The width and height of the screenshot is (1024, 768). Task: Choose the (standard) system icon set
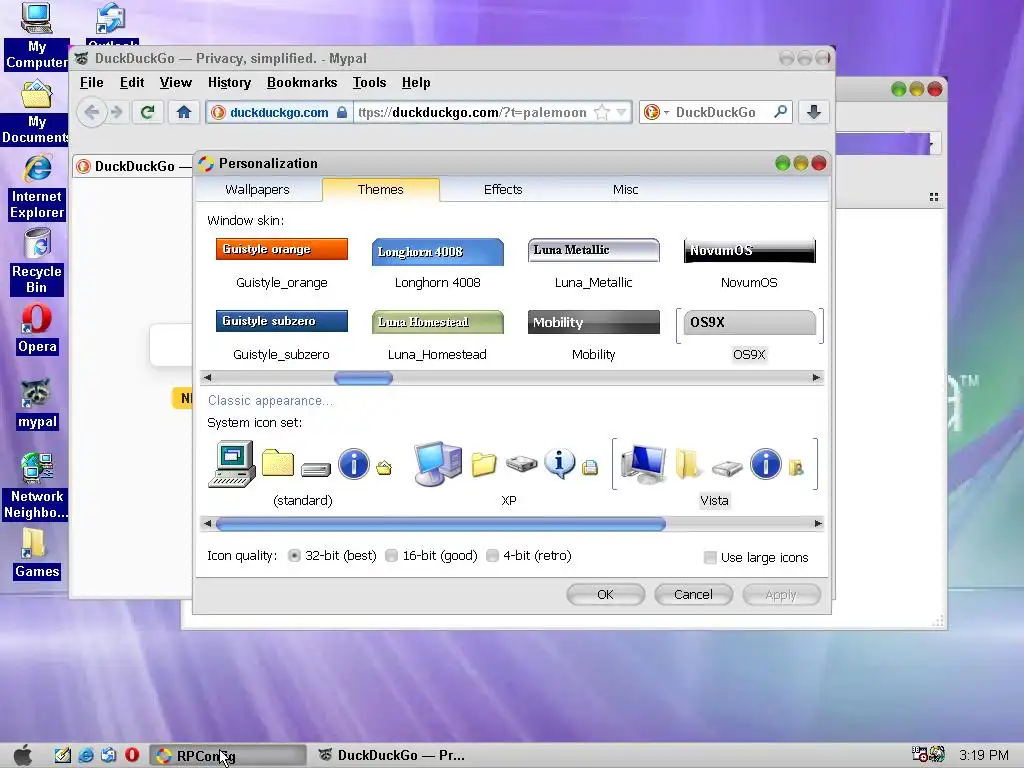point(302,473)
